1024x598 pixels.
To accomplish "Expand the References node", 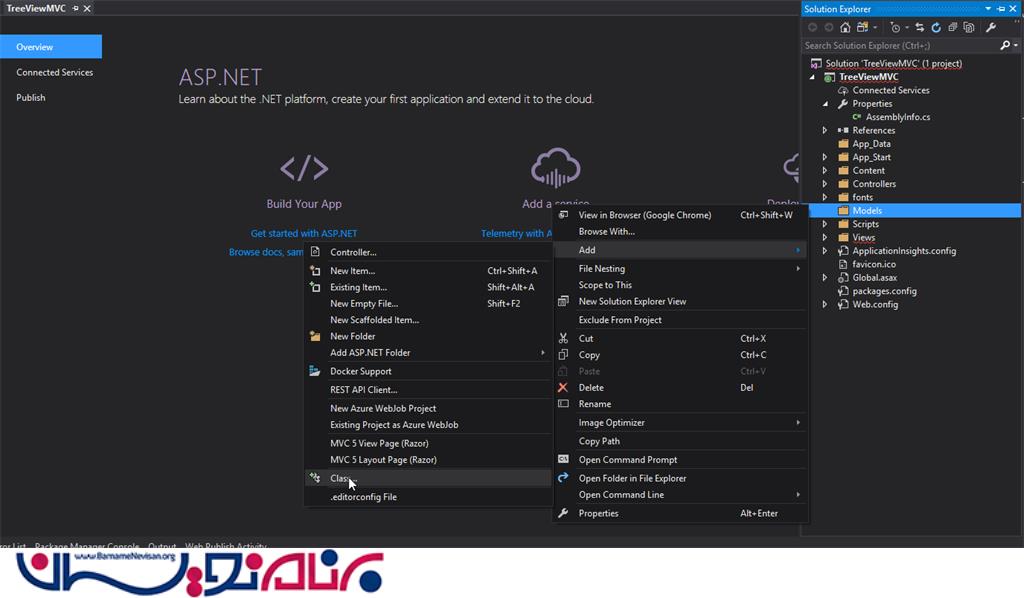I will click(x=825, y=131).
